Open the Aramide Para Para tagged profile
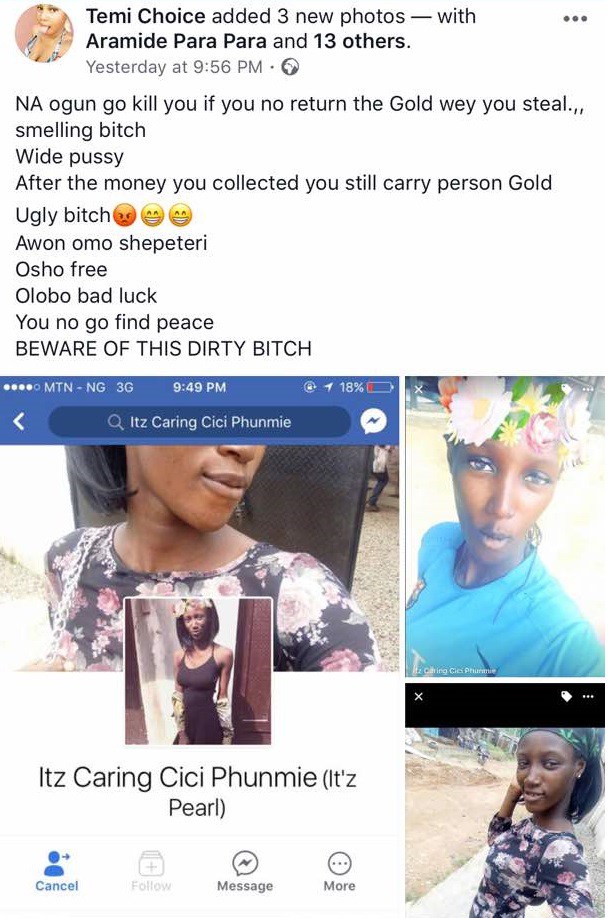Screen dimensions: 608x918 click(x=176, y=41)
